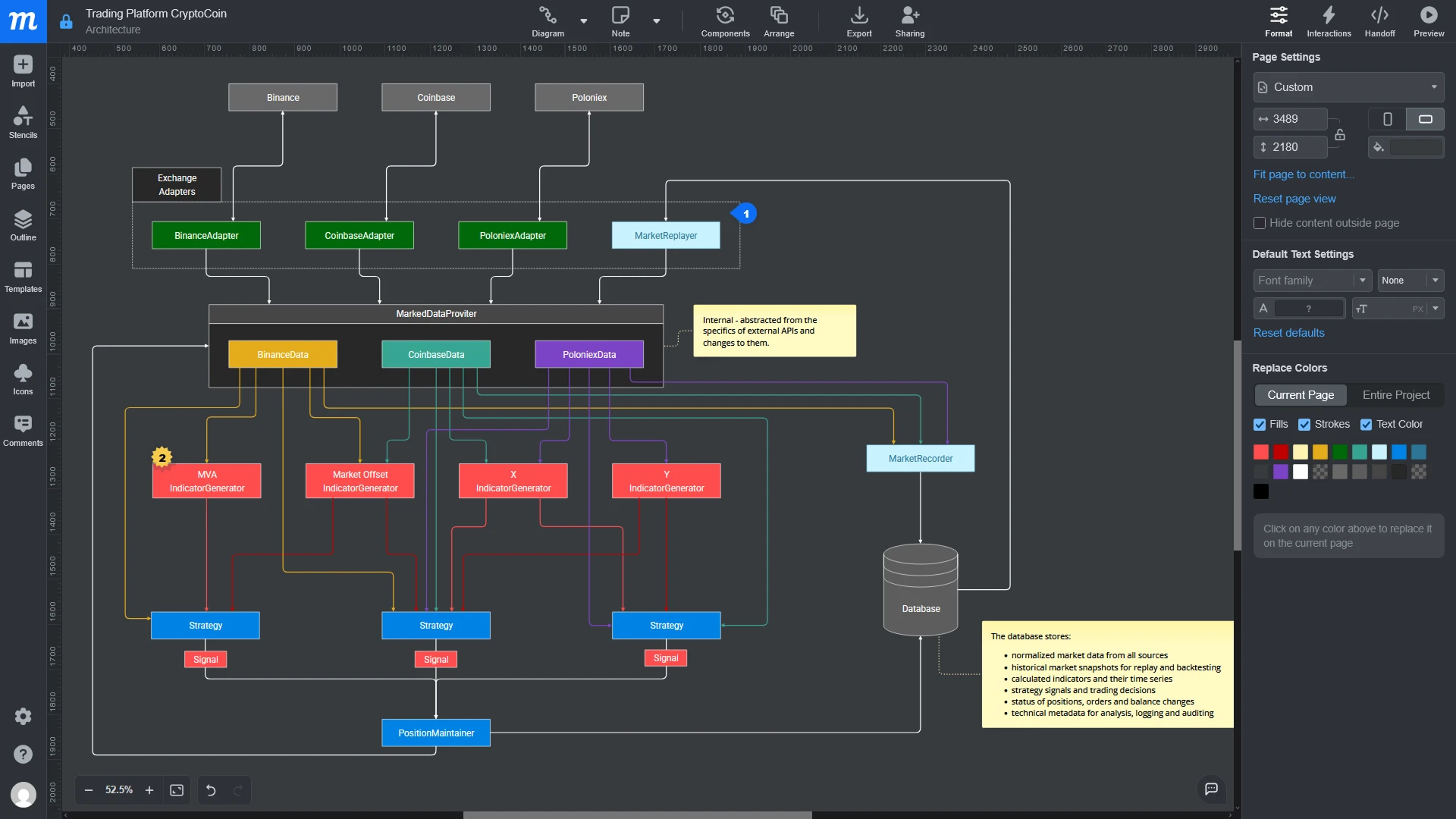
Task: Open the Stencils panel
Action: pos(22,121)
